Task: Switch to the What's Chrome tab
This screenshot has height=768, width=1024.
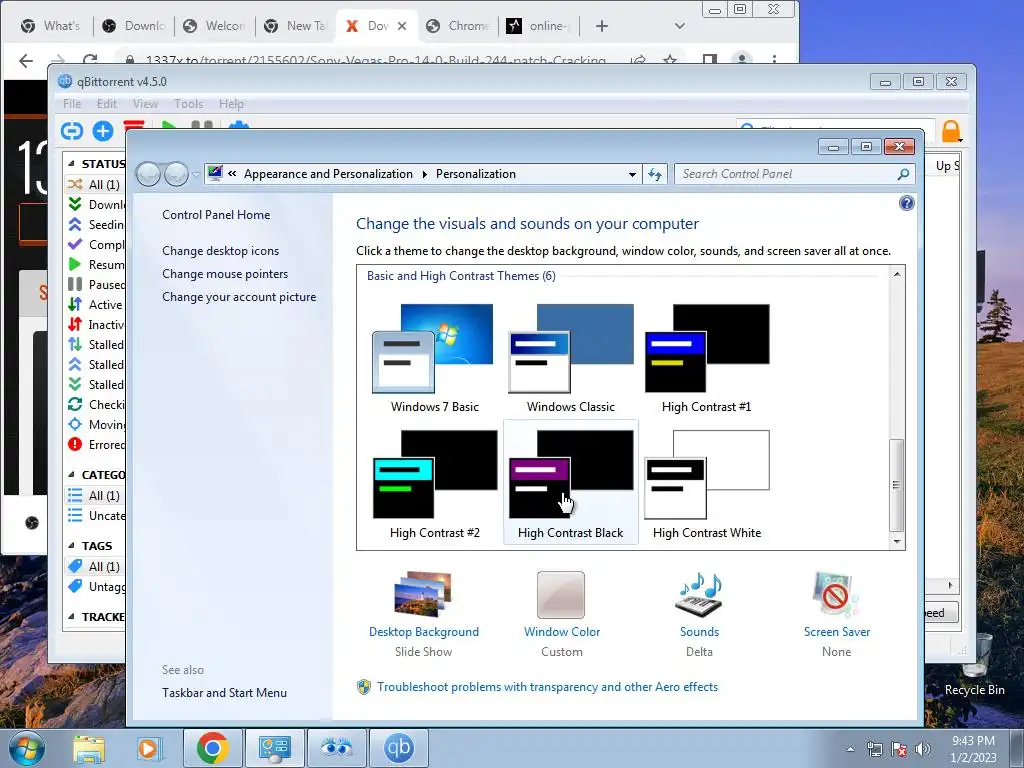Action: click(x=50, y=26)
